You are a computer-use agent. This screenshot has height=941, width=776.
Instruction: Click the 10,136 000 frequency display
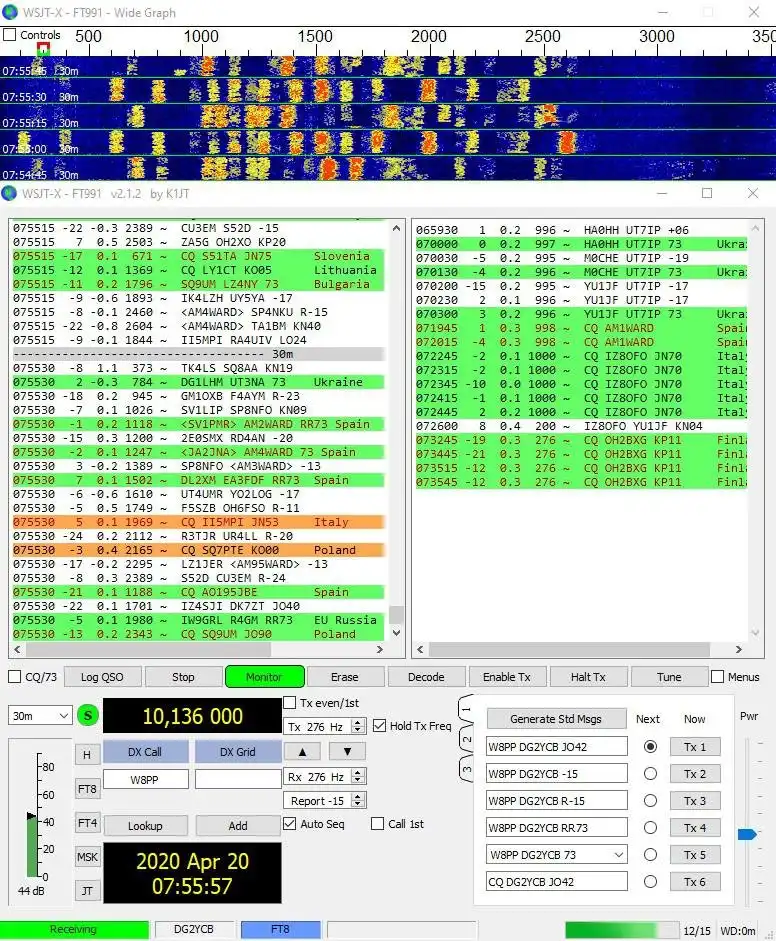coord(192,715)
